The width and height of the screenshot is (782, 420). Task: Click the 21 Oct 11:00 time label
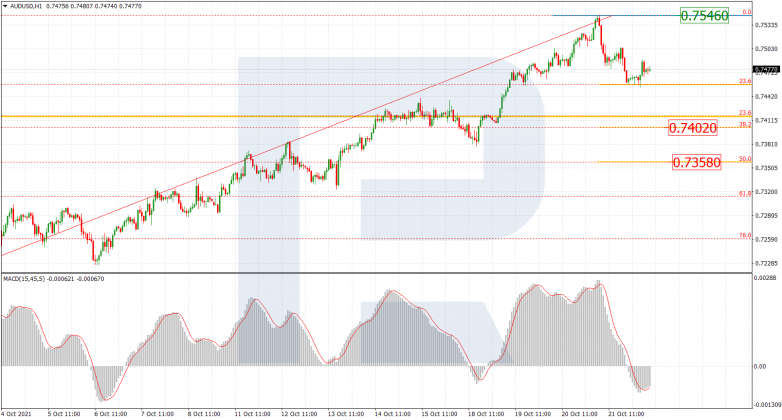point(626,414)
